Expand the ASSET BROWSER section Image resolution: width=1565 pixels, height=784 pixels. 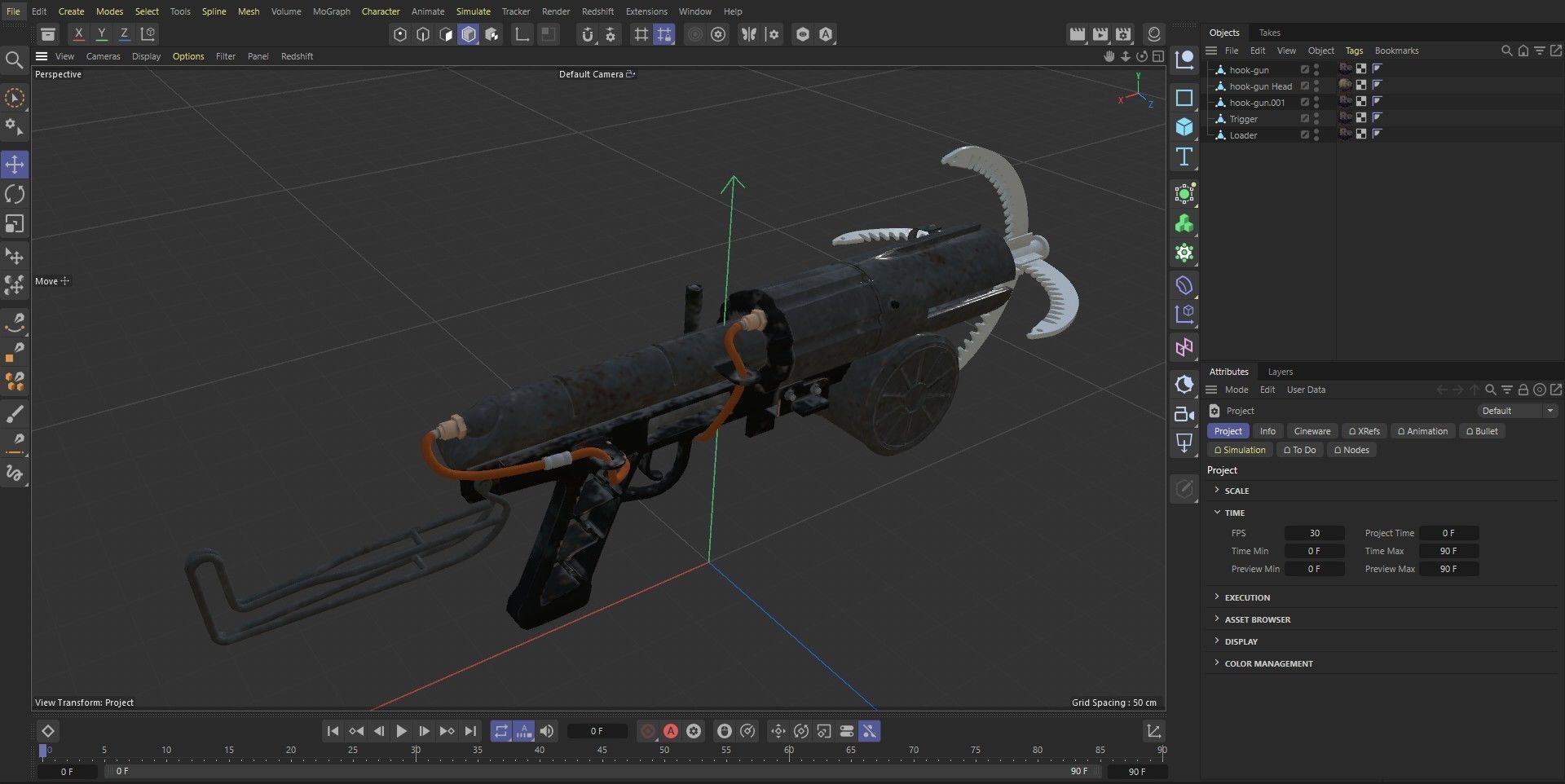tap(1217, 619)
